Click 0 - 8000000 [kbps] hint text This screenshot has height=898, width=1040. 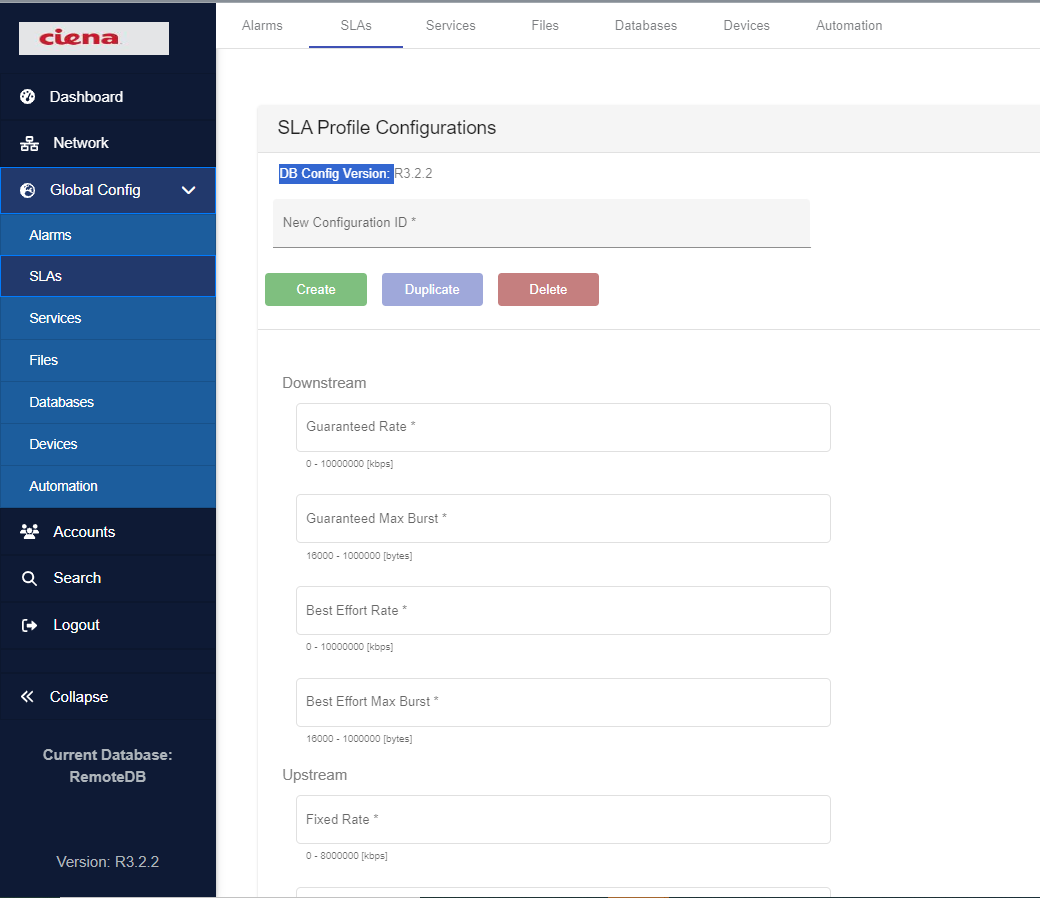tap(346, 856)
